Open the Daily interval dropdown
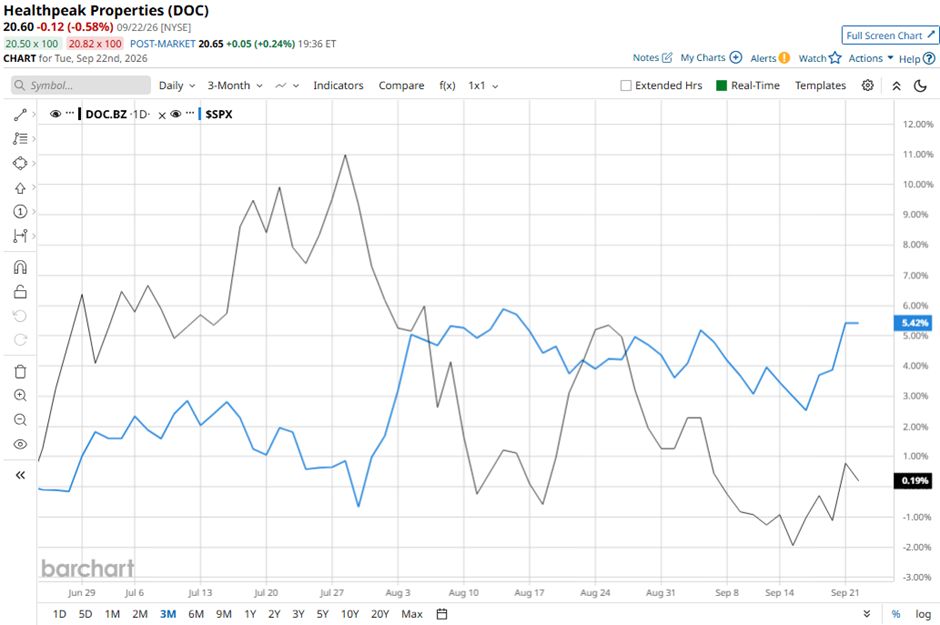 [x=177, y=86]
